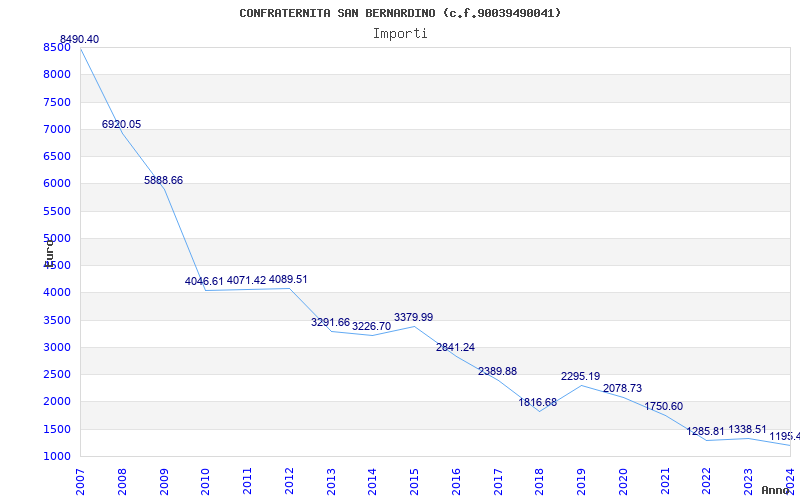800x500 pixels.
Task: Click the x-axis year 2007
Action: click(x=80, y=482)
